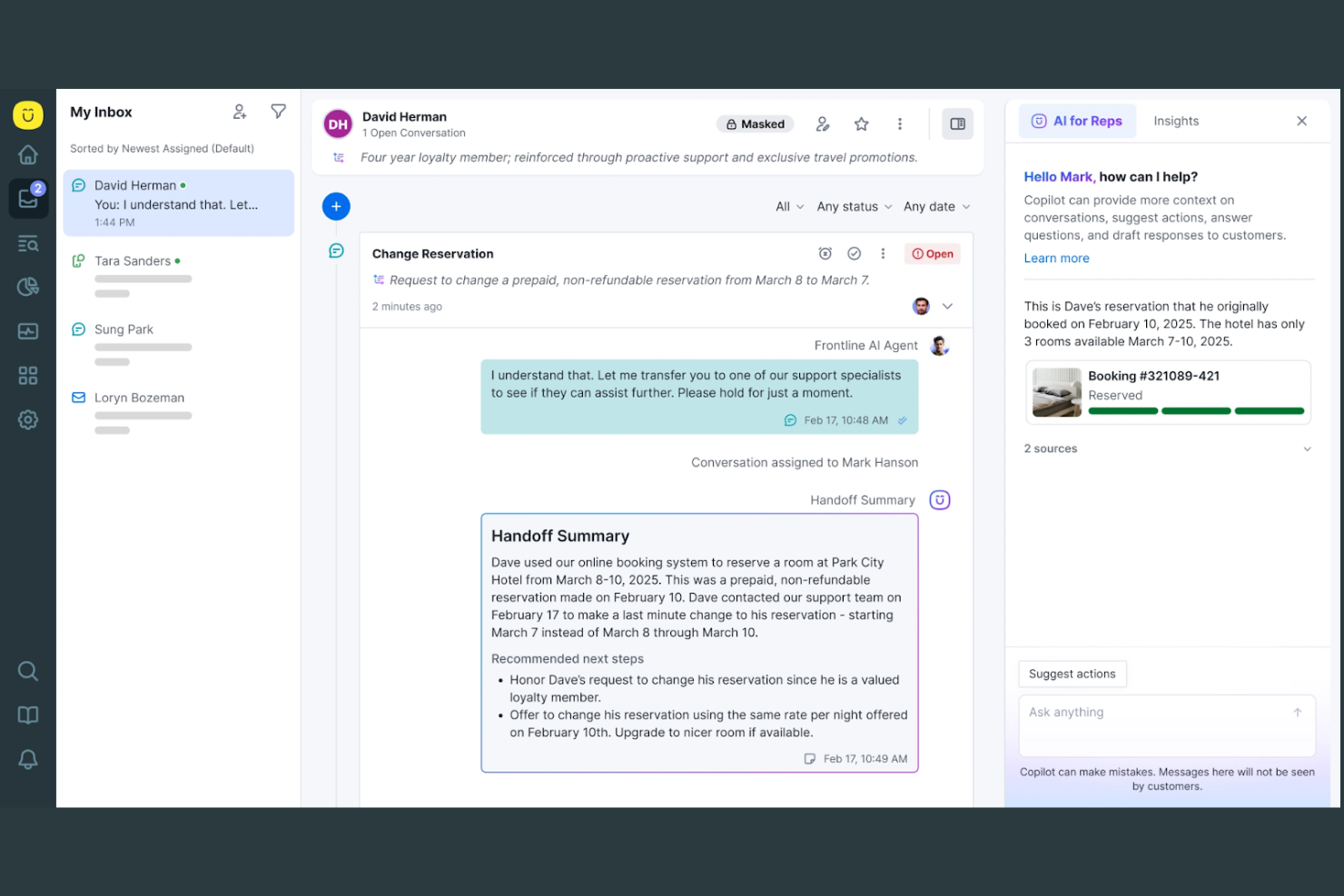This screenshot has height=896, width=1344.
Task: Mark the Change Reservation thread as resolved
Action: (x=854, y=253)
